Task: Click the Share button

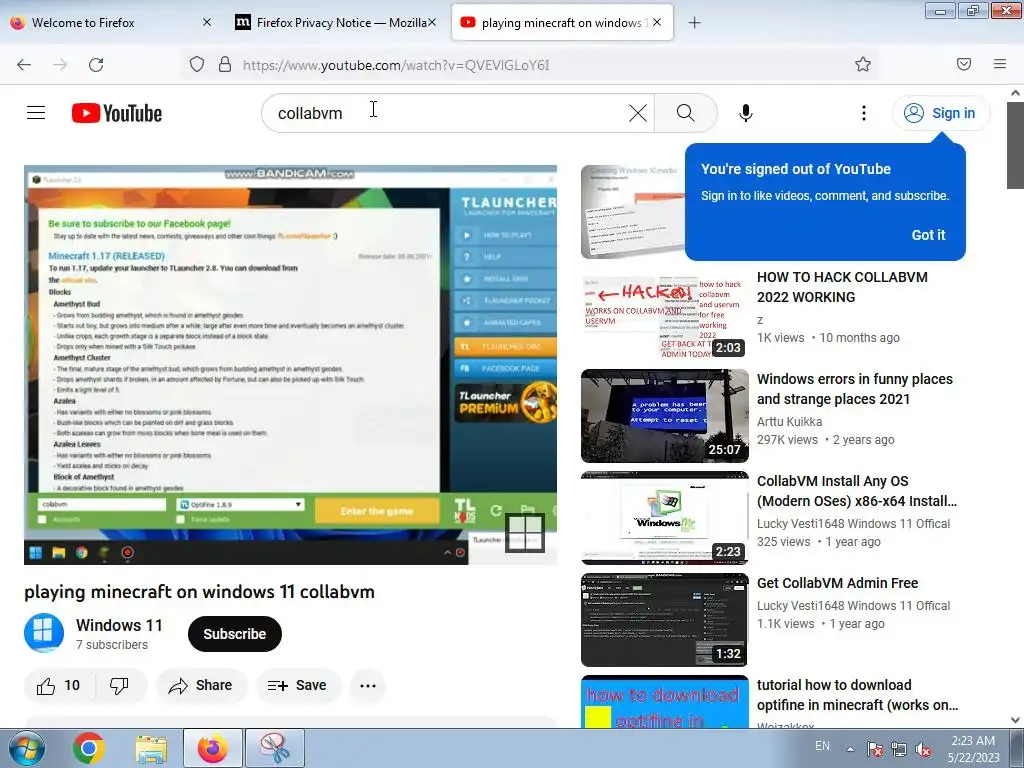Action: [x=200, y=686]
